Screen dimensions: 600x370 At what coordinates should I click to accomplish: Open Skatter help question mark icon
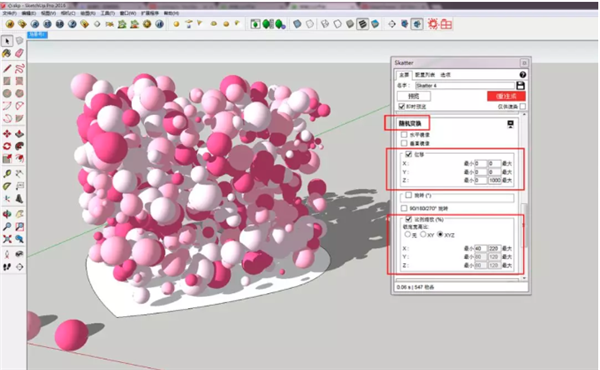pyautogui.click(x=522, y=75)
